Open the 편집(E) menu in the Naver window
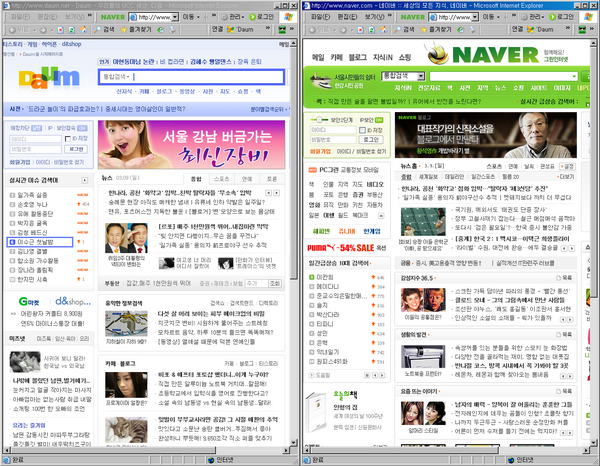The width and height of the screenshot is (600, 466). (347, 17)
